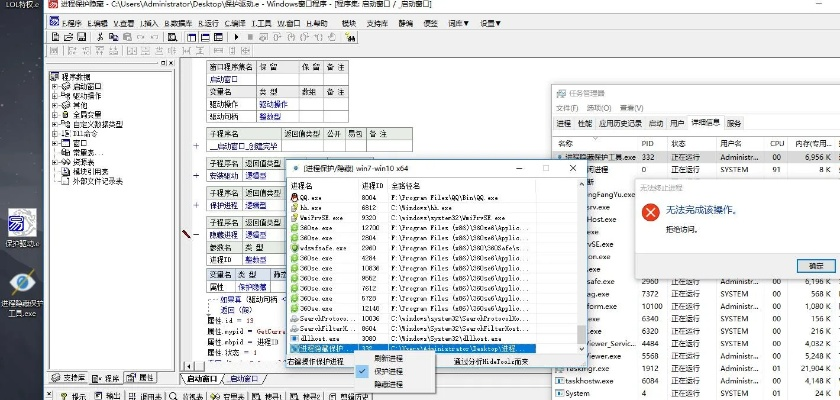Click the 确定 button in error dialog
The width and height of the screenshot is (840, 400).
coord(815,265)
